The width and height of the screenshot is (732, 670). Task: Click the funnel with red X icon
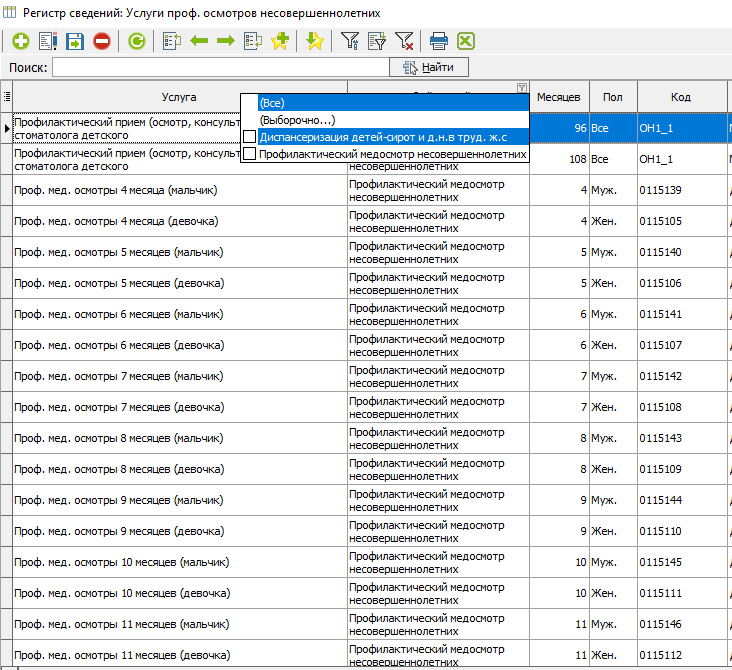[404, 41]
